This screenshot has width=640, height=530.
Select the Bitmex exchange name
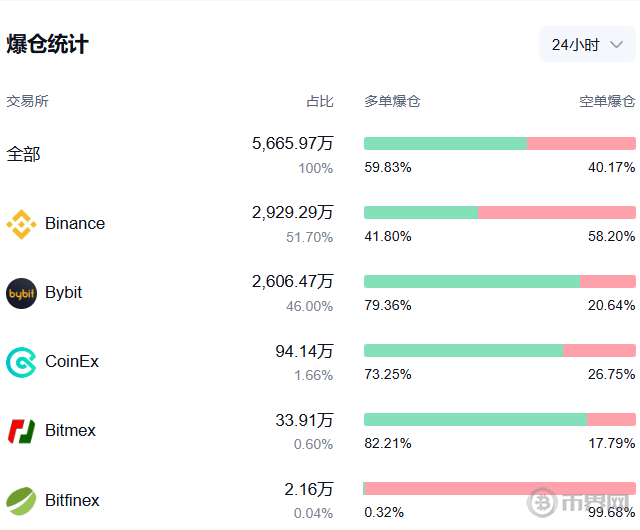pyautogui.click(x=71, y=431)
